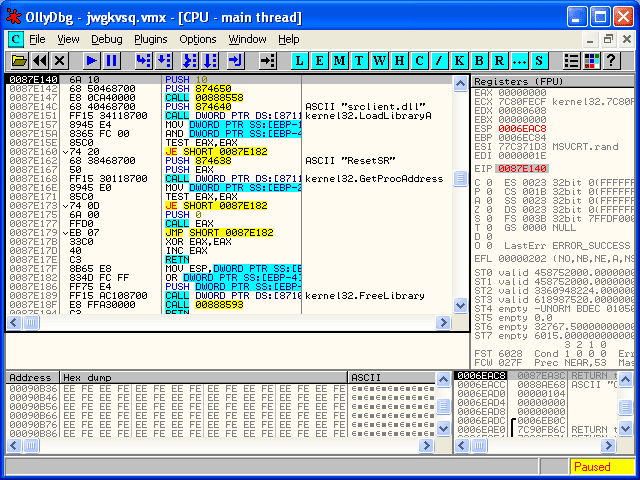Image resolution: width=640 pixels, height=480 pixels.
Task: Open the Help menu
Action: (x=289, y=39)
